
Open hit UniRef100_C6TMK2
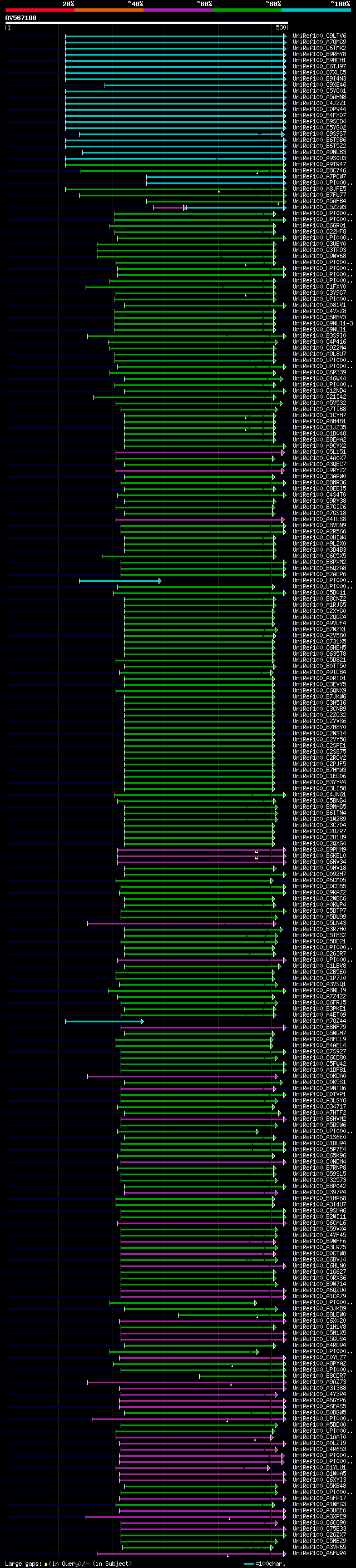319,48
